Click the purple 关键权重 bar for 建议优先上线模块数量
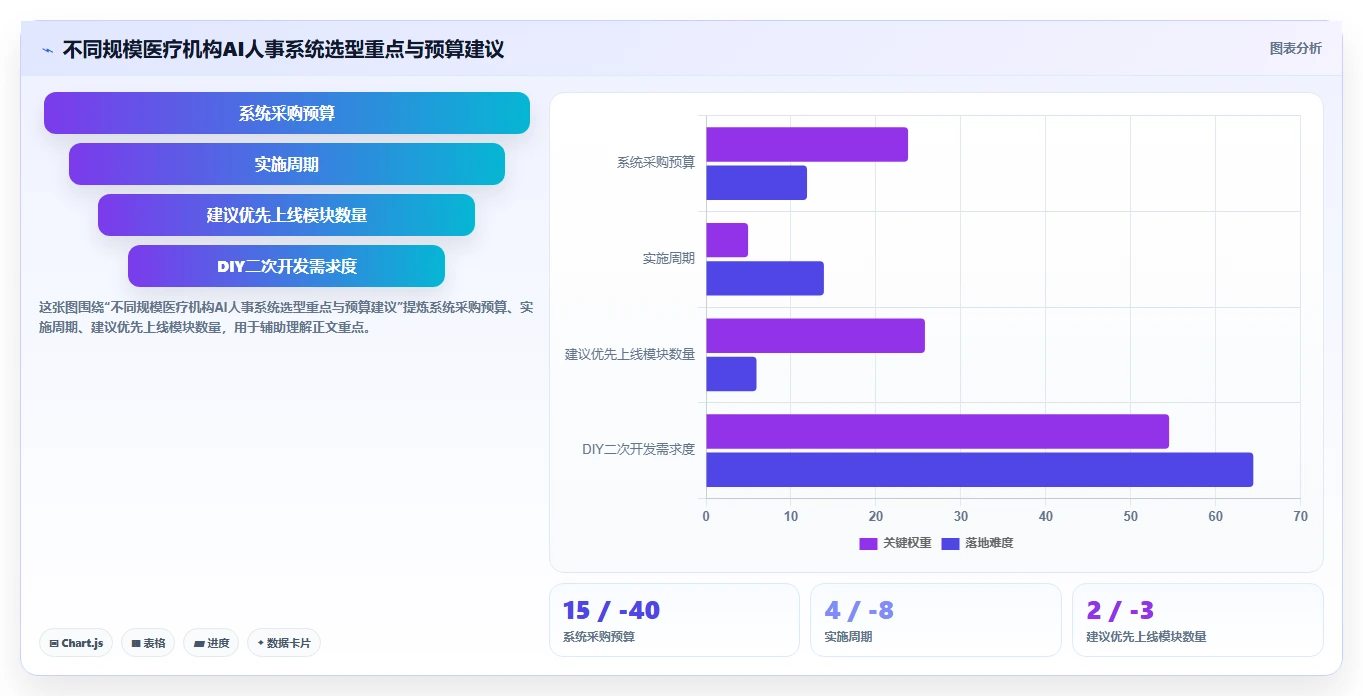 point(815,335)
